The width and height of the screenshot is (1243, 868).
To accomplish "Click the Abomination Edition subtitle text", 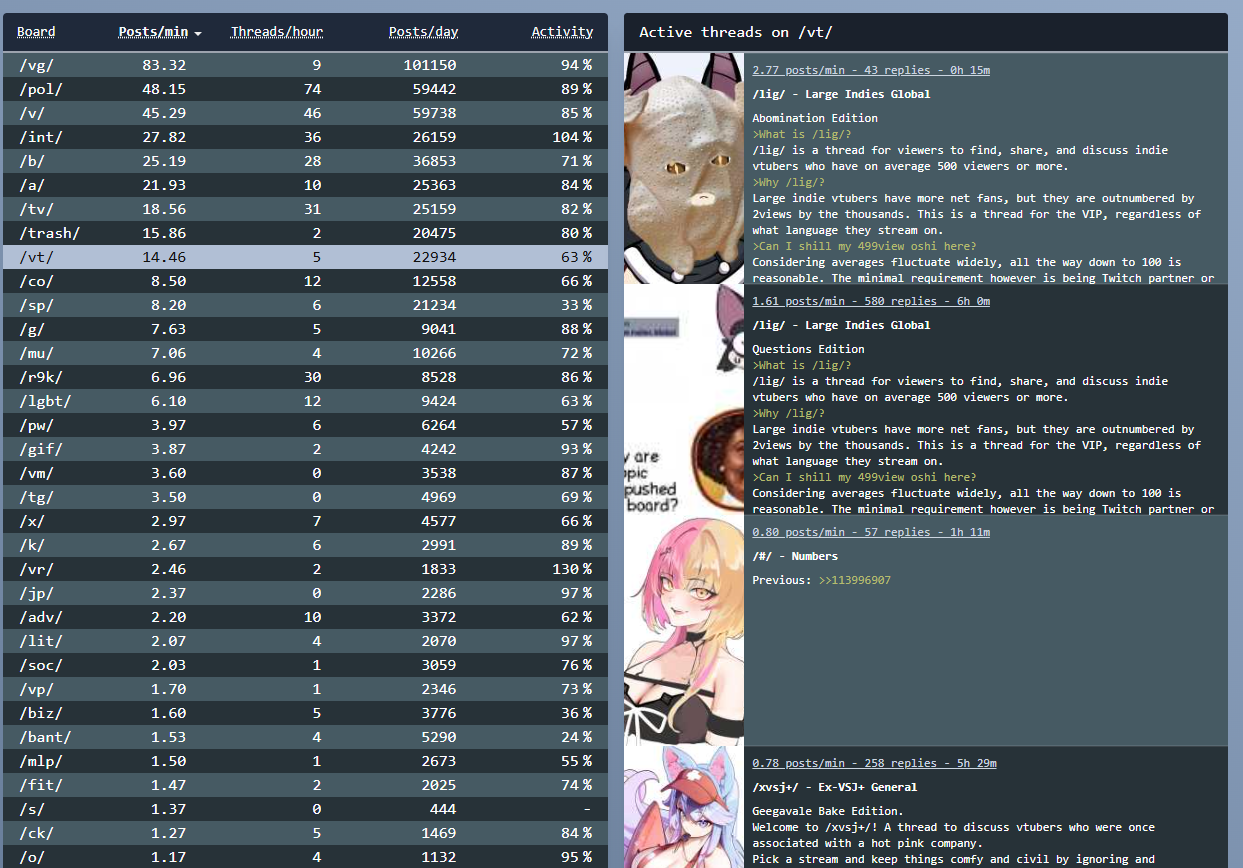I will coord(815,118).
